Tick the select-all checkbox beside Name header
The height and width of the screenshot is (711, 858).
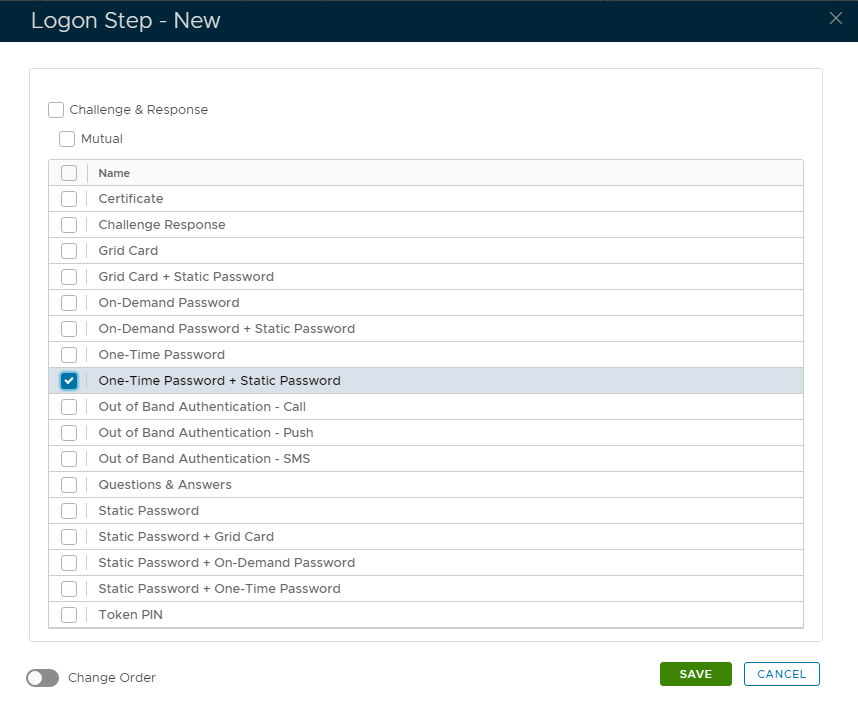(x=69, y=173)
